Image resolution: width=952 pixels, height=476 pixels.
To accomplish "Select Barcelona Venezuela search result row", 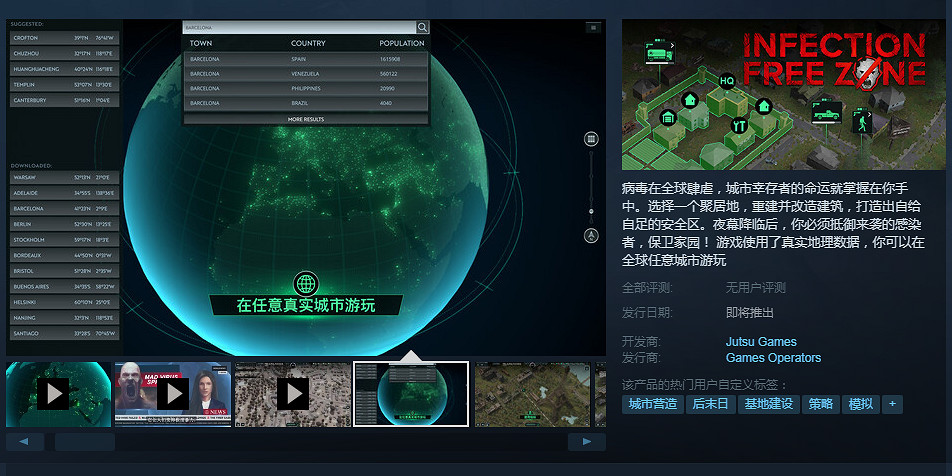I will [x=306, y=73].
